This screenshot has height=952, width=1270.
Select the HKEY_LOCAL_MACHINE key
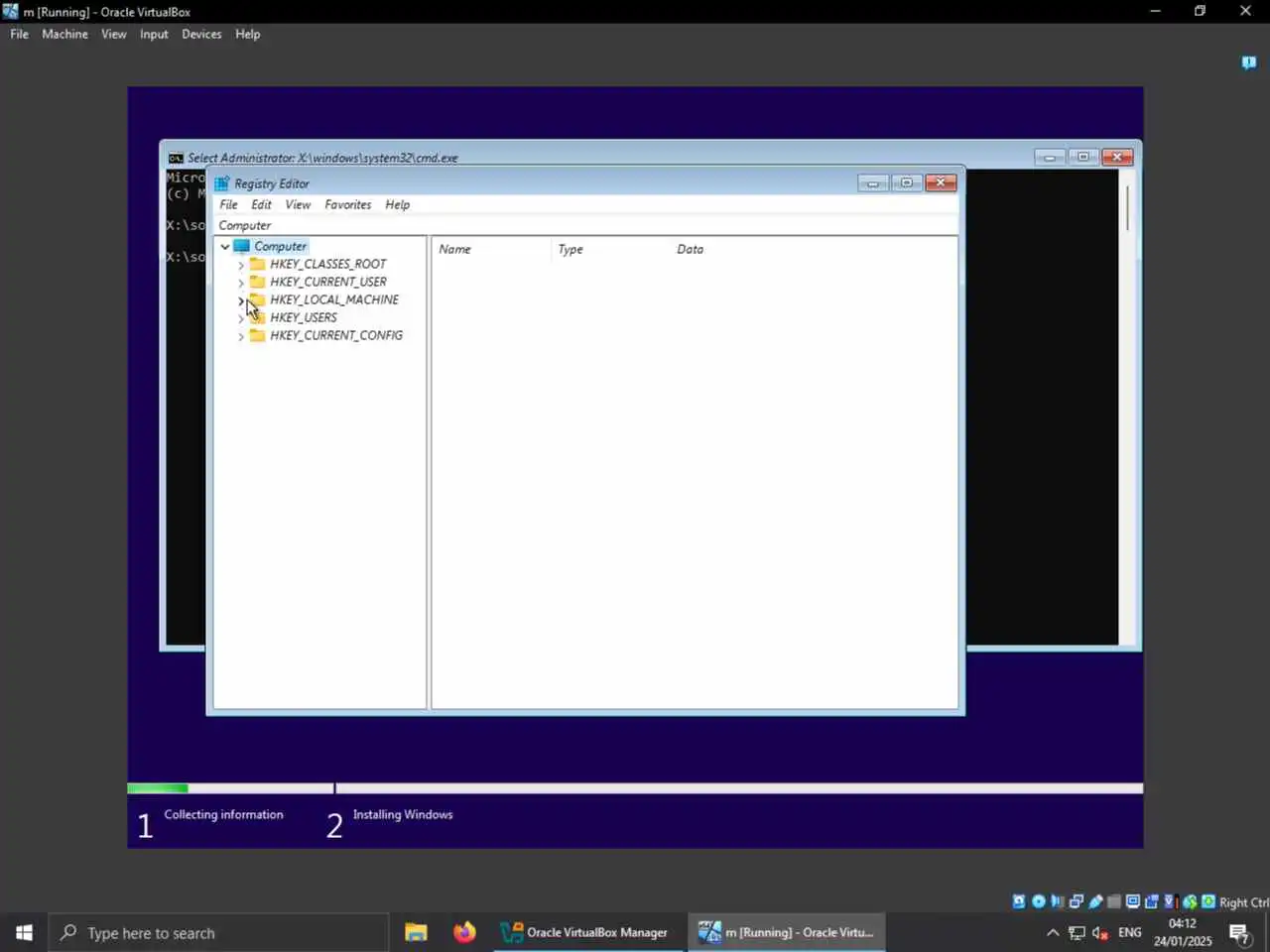(334, 299)
